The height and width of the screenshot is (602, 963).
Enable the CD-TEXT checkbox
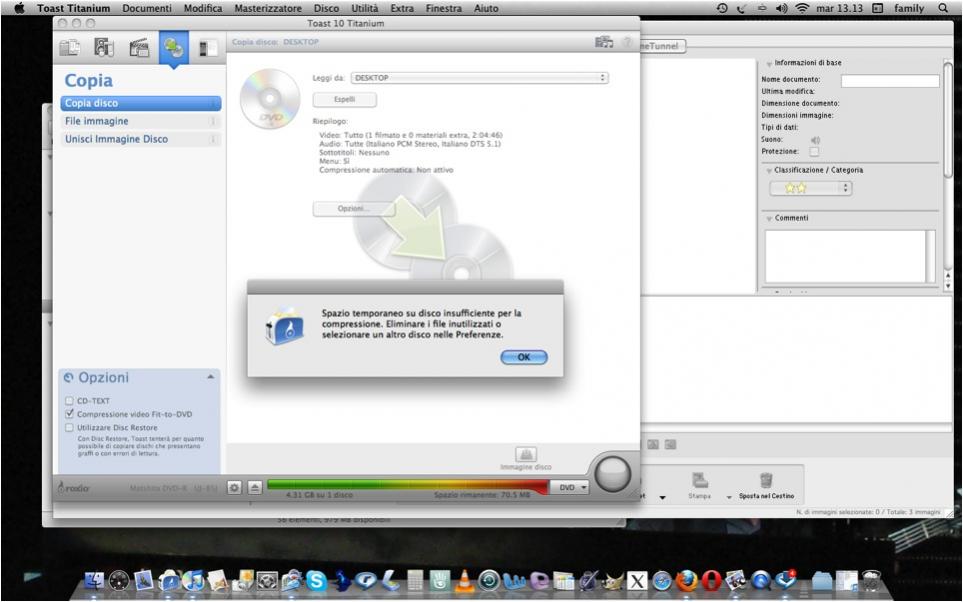point(69,401)
